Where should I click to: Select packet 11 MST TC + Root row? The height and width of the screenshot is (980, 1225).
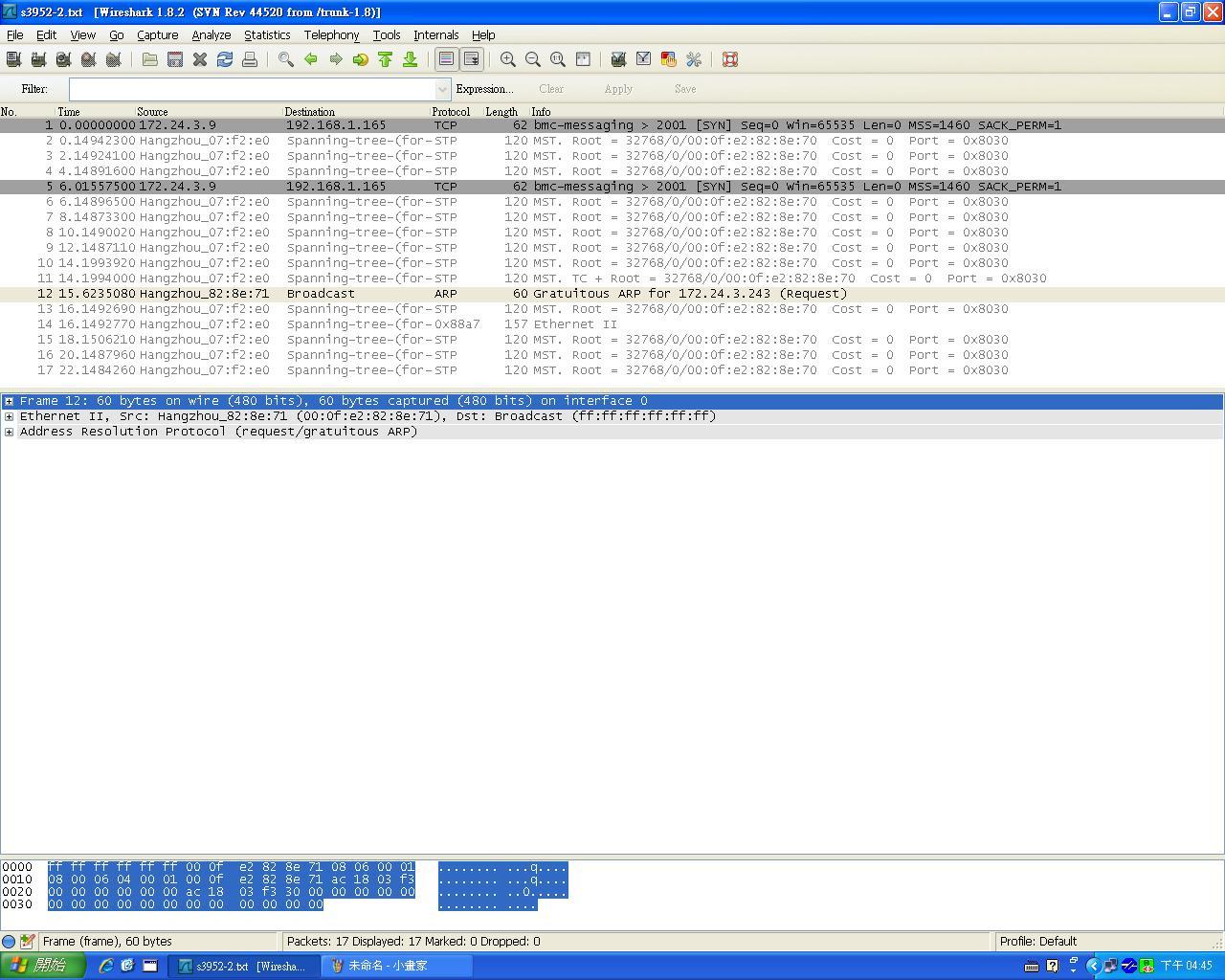pos(612,278)
